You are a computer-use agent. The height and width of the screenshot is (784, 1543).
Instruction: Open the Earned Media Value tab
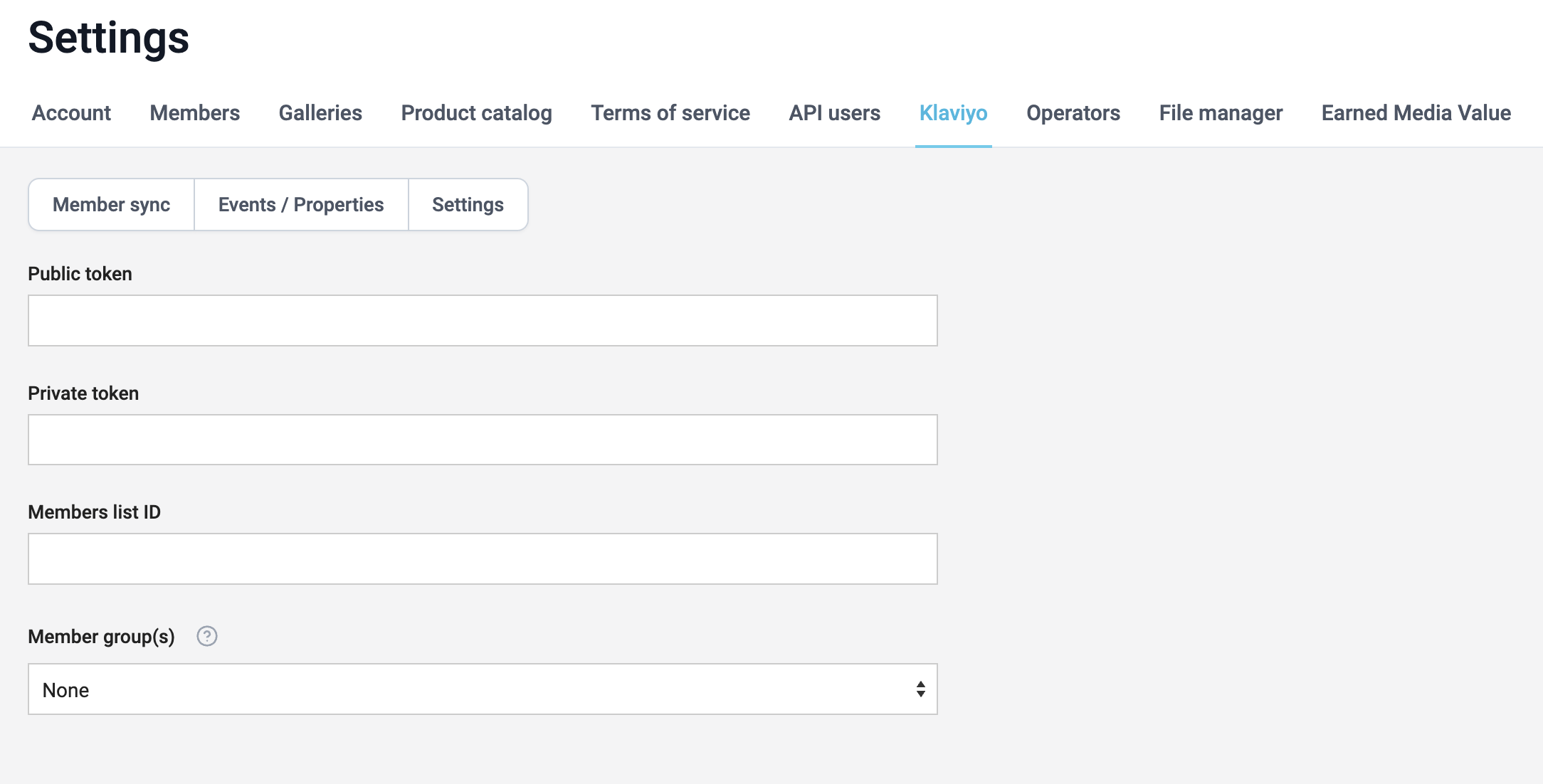(1416, 113)
